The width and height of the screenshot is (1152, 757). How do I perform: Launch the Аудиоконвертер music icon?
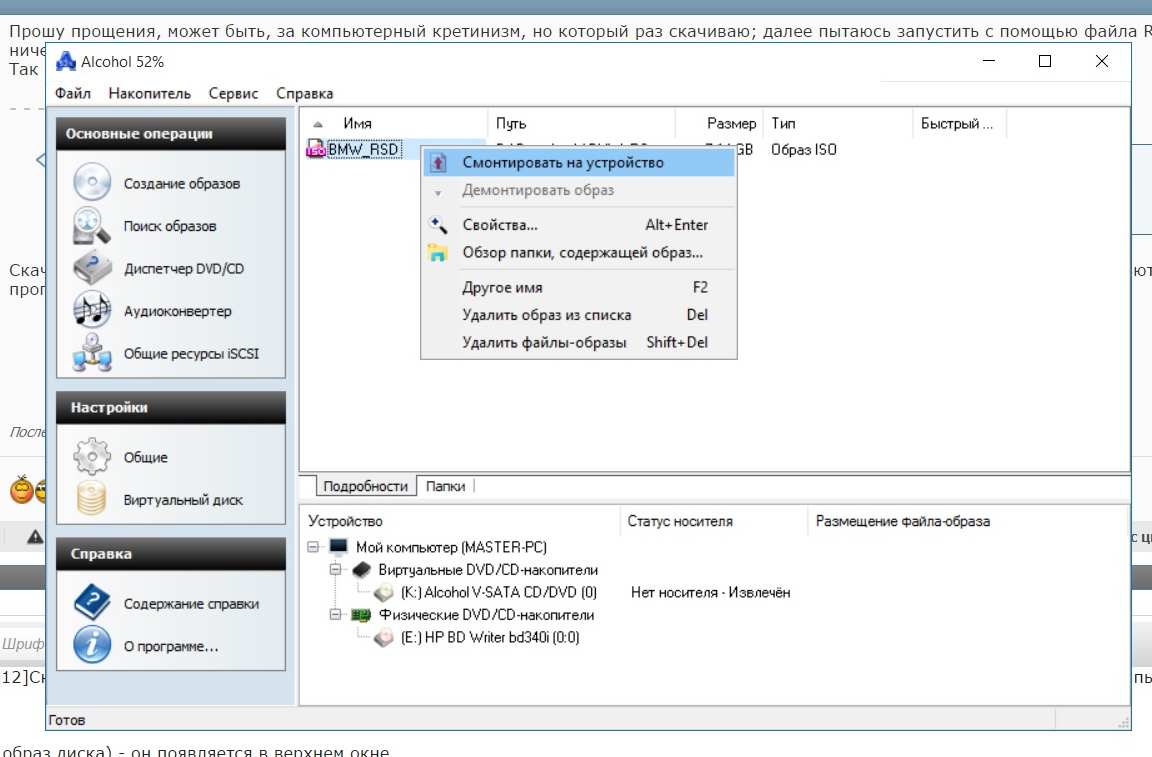92,311
